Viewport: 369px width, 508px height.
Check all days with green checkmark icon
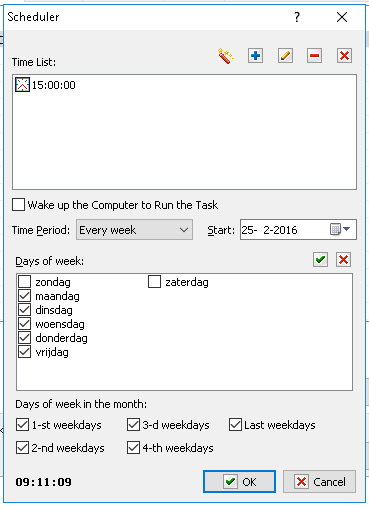pos(320,259)
